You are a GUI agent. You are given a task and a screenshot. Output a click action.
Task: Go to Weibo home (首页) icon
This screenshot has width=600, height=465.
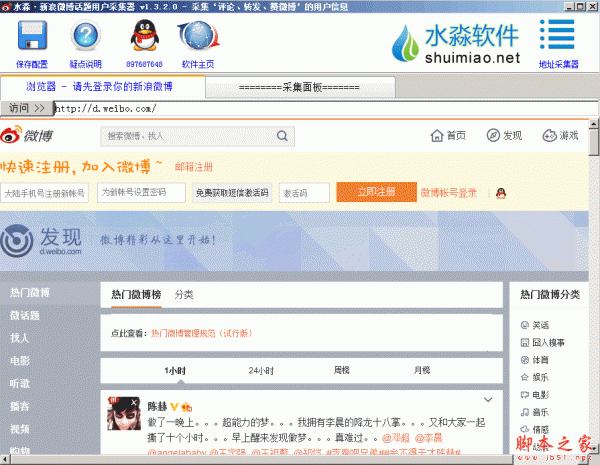(x=437, y=135)
